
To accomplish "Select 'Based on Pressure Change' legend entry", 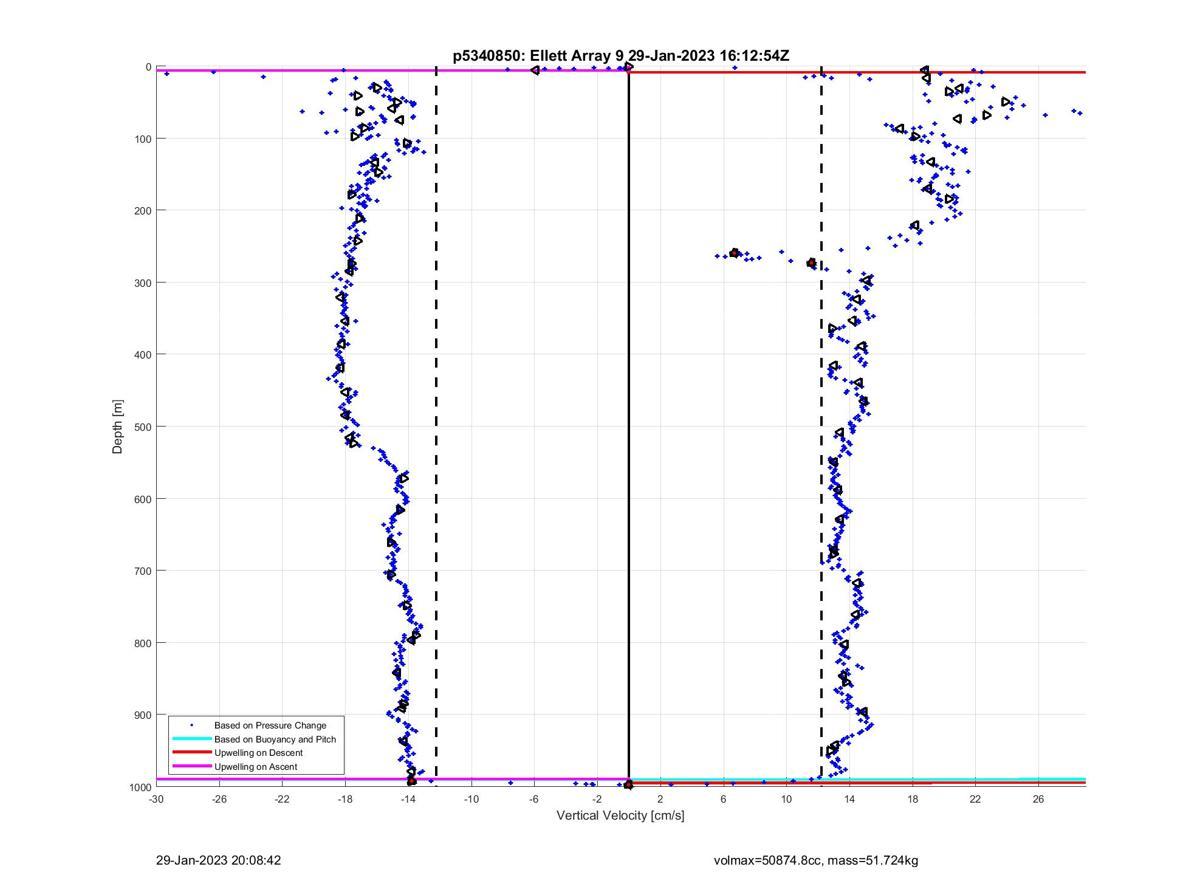I will pos(270,725).
